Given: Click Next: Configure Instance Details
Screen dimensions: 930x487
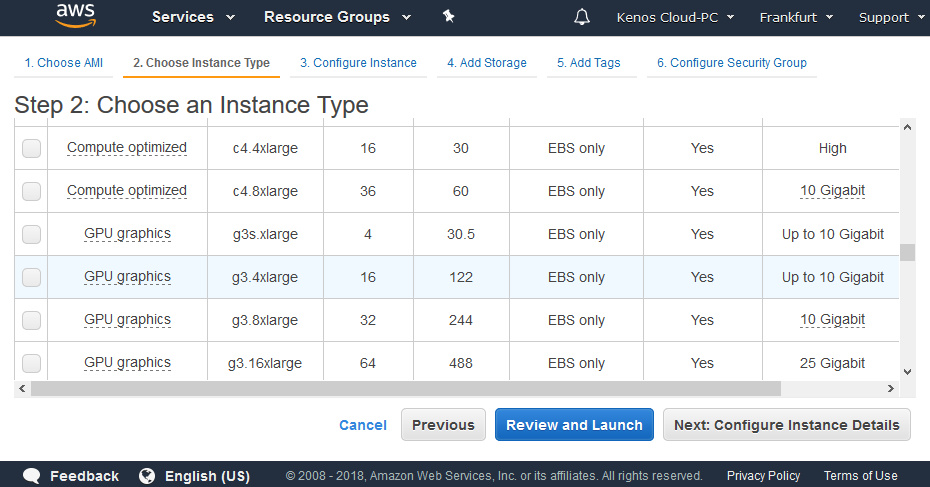Looking at the screenshot, I should (x=787, y=425).
